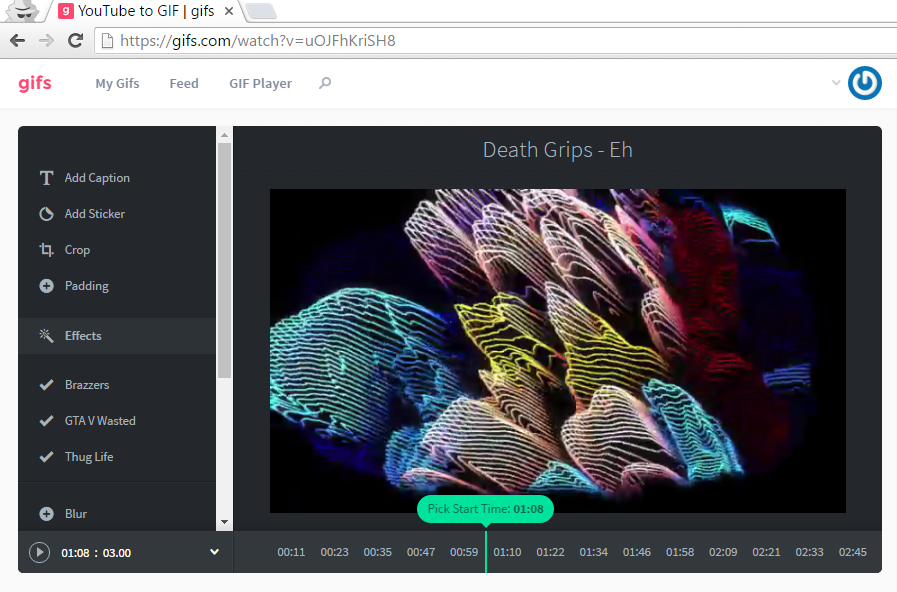This screenshot has width=897, height=592.
Task: Click the green timeline playhead marker
Action: pyautogui.click(x=486, y=552)
